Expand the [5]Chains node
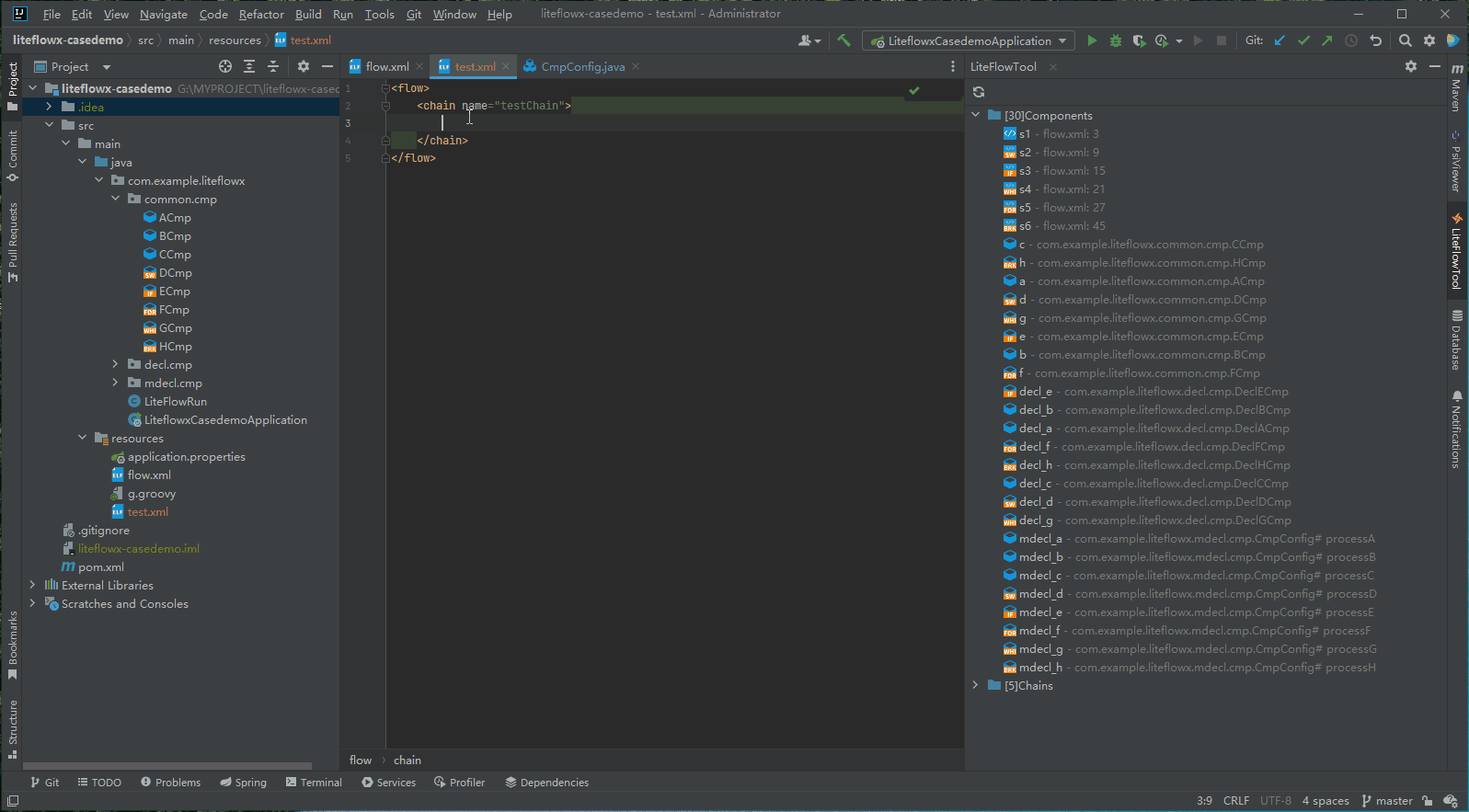 point(976,685)
